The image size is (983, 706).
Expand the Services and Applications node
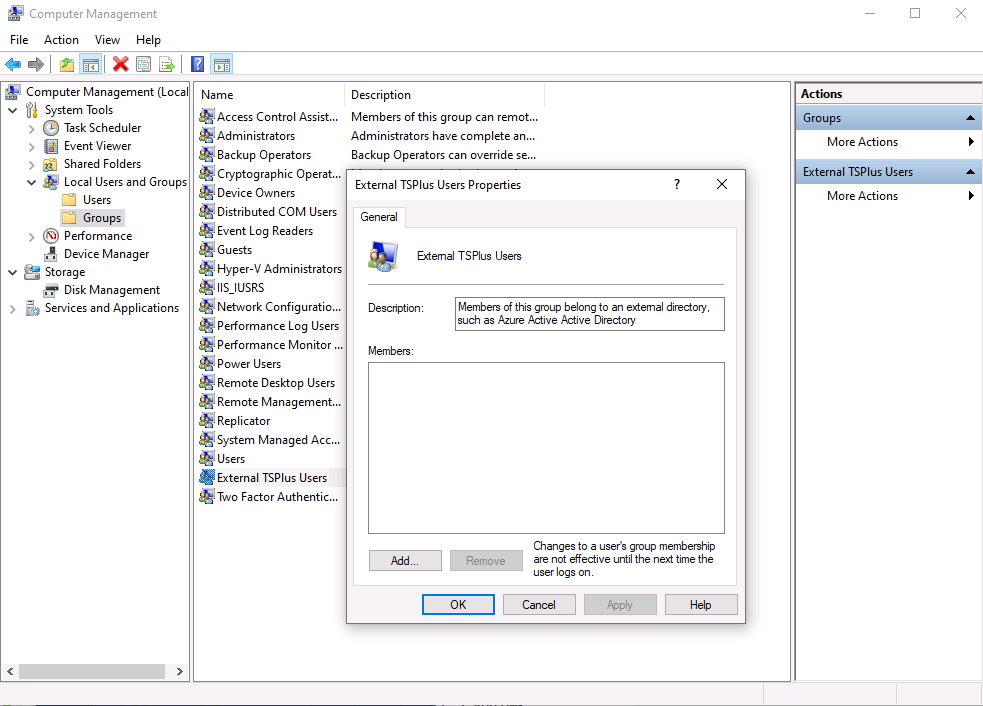pyautogui.click(x=14, y=308)
